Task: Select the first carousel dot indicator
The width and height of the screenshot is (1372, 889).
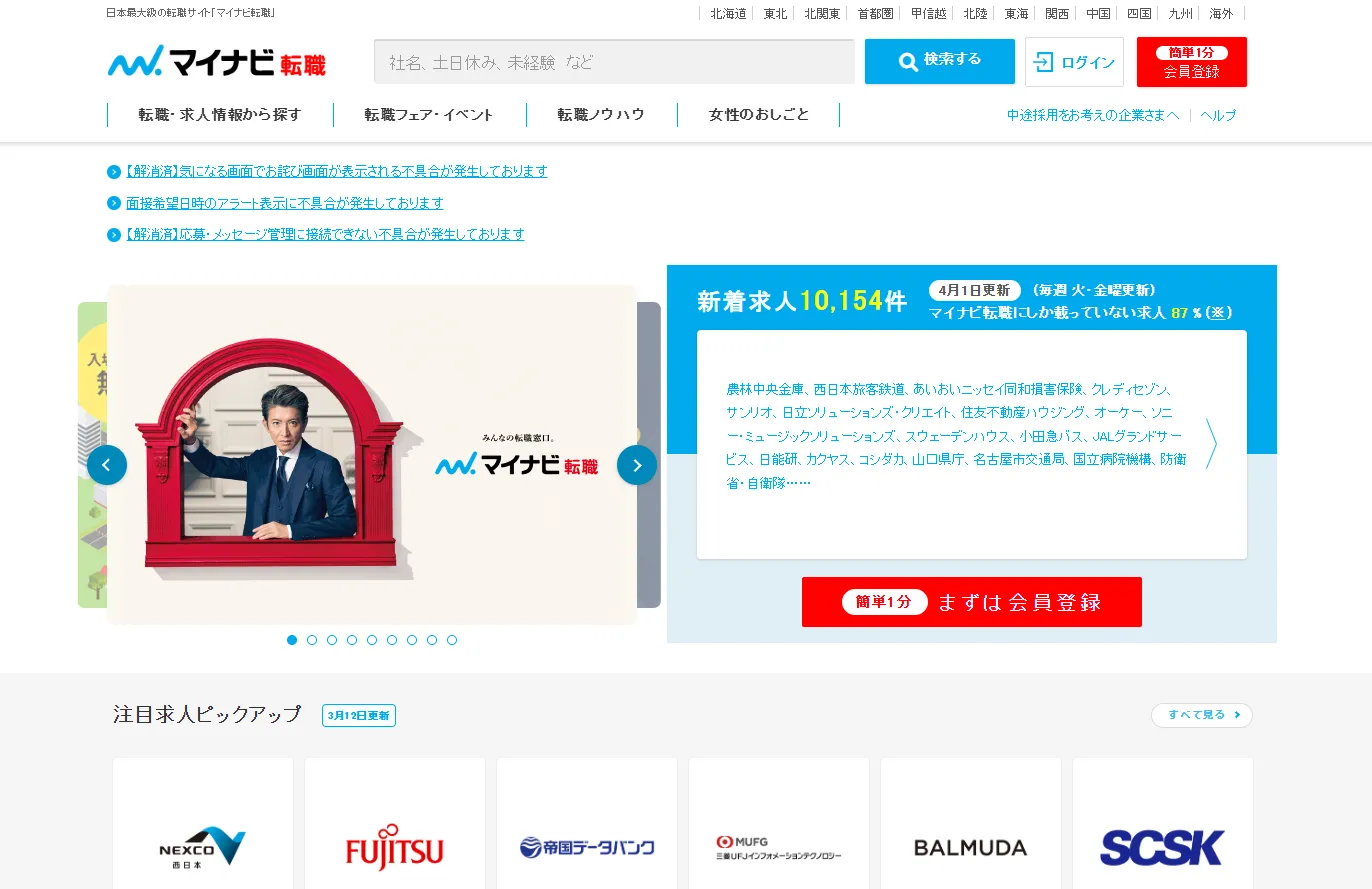Action: point(292,640)
